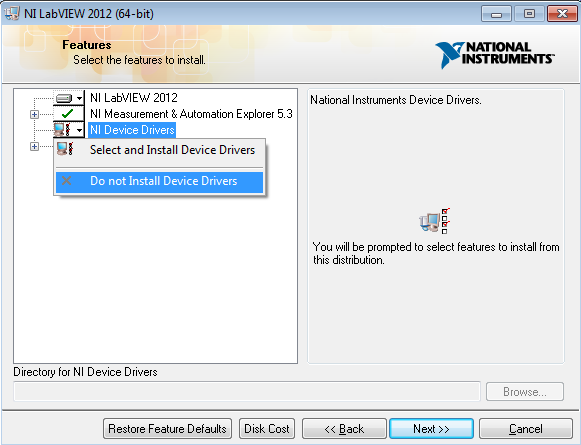581x445 pixels.
Task: Click computer icon beside Select and Install
Action: click(x=65, y=149)
